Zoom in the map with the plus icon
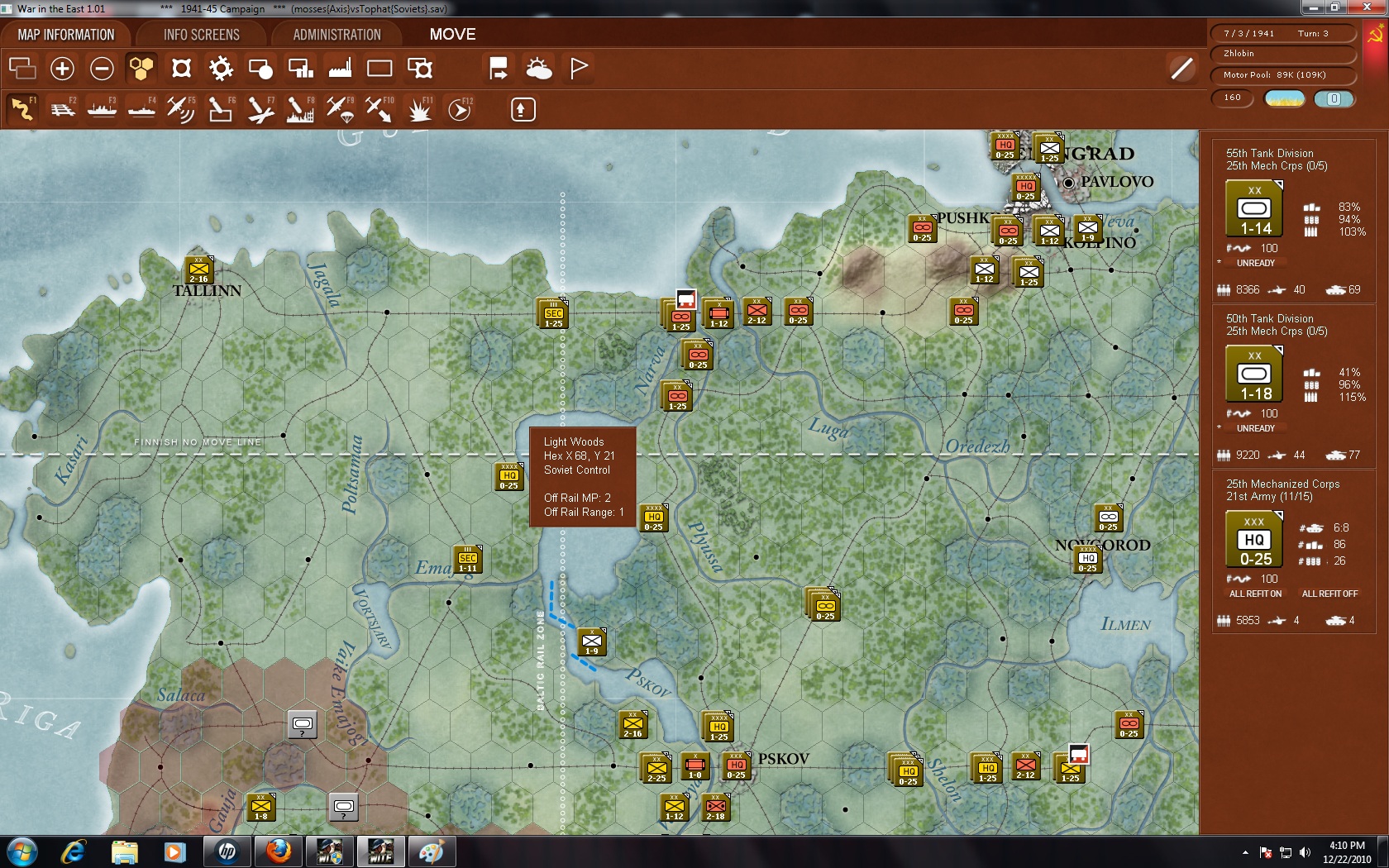This screenshot has width=1389, height=868. tap(62, 68)
